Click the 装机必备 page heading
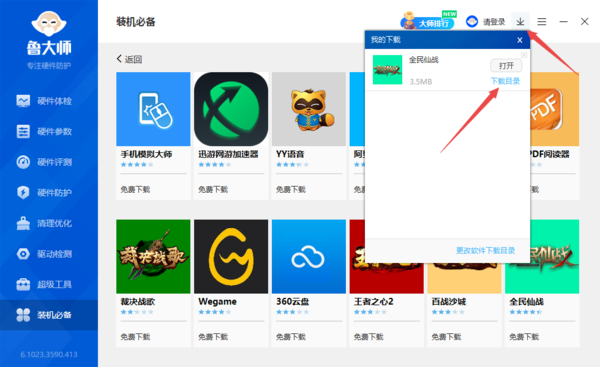Screen dimensions: 600x367 [x=136, y=22]
